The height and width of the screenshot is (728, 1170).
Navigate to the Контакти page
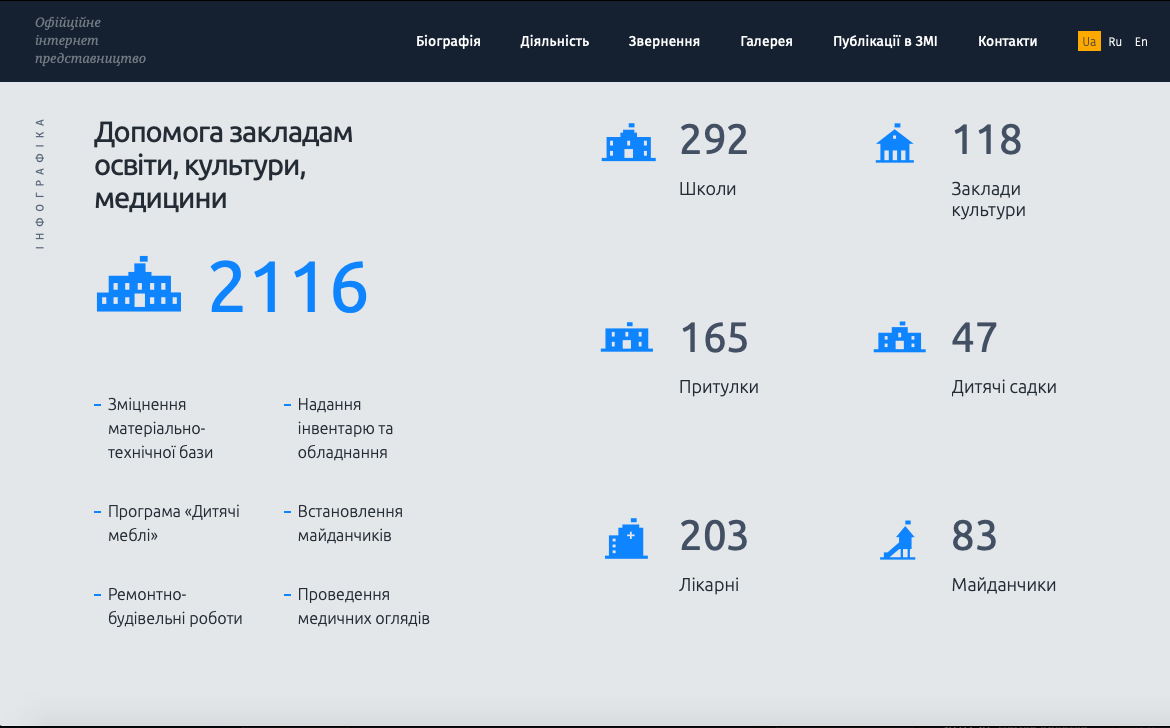(1007, 42)
